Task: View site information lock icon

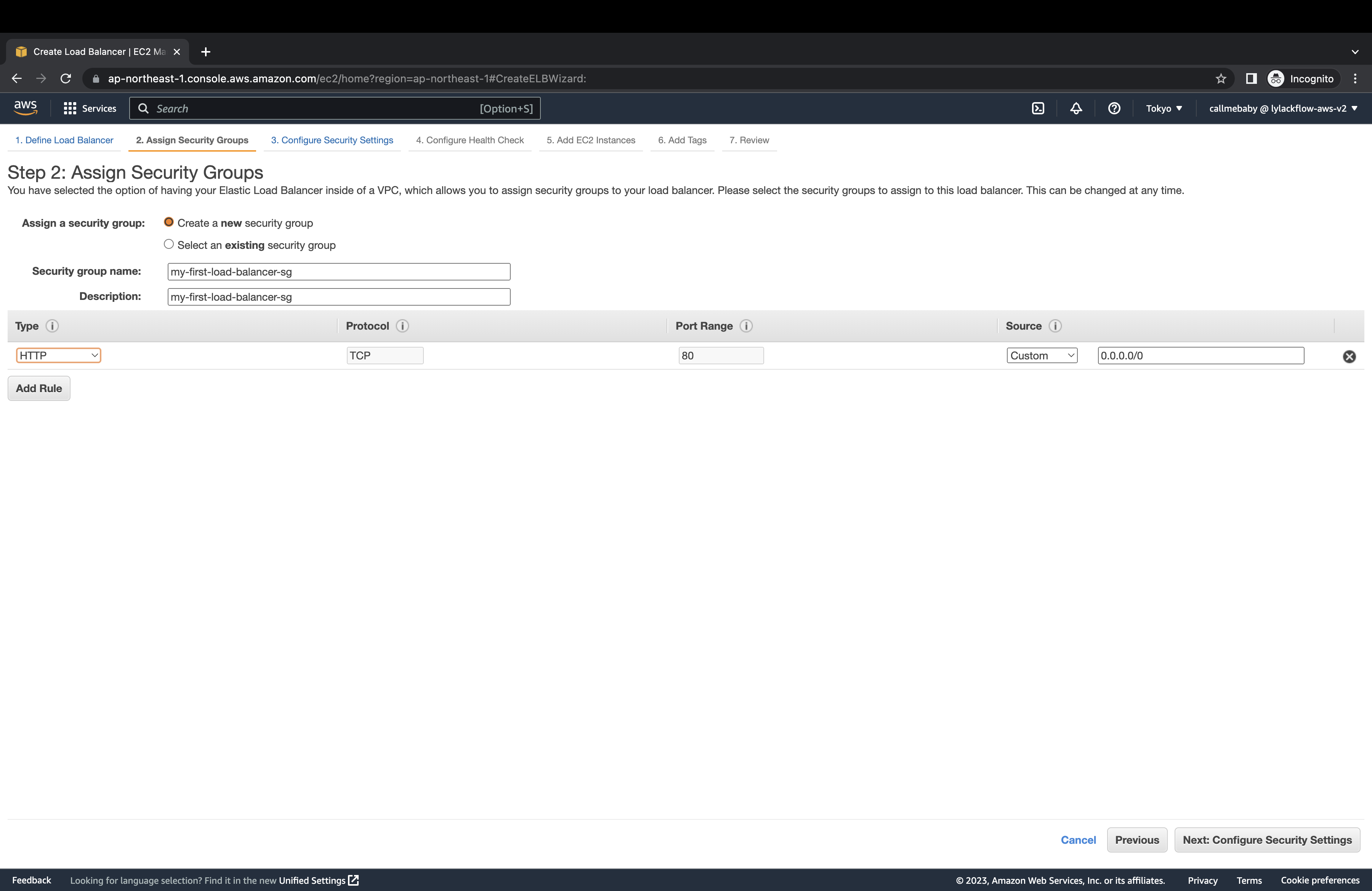Action: coord(96,79)
